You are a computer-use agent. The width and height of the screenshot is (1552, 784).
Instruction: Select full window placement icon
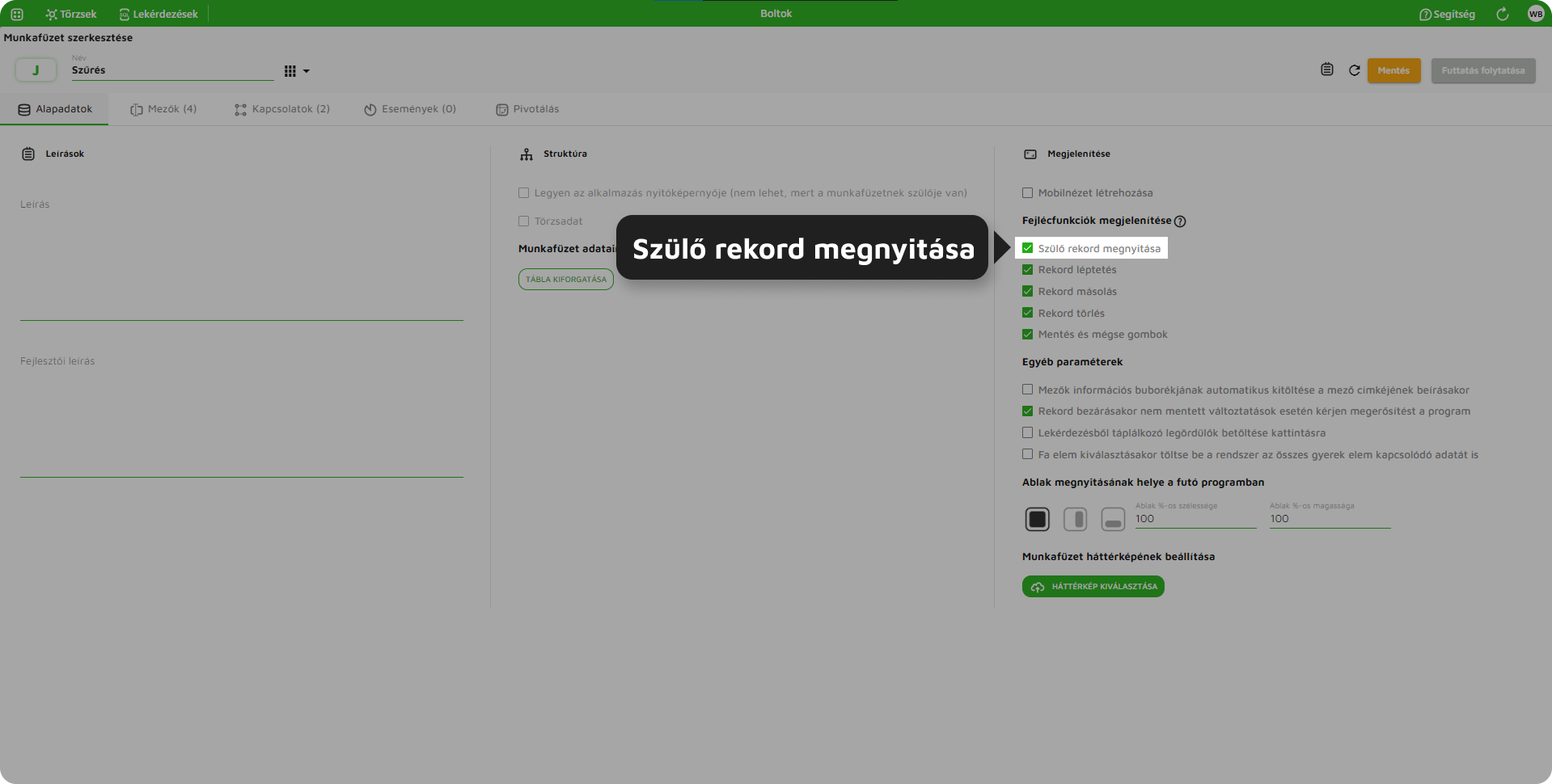[1037, 519]
